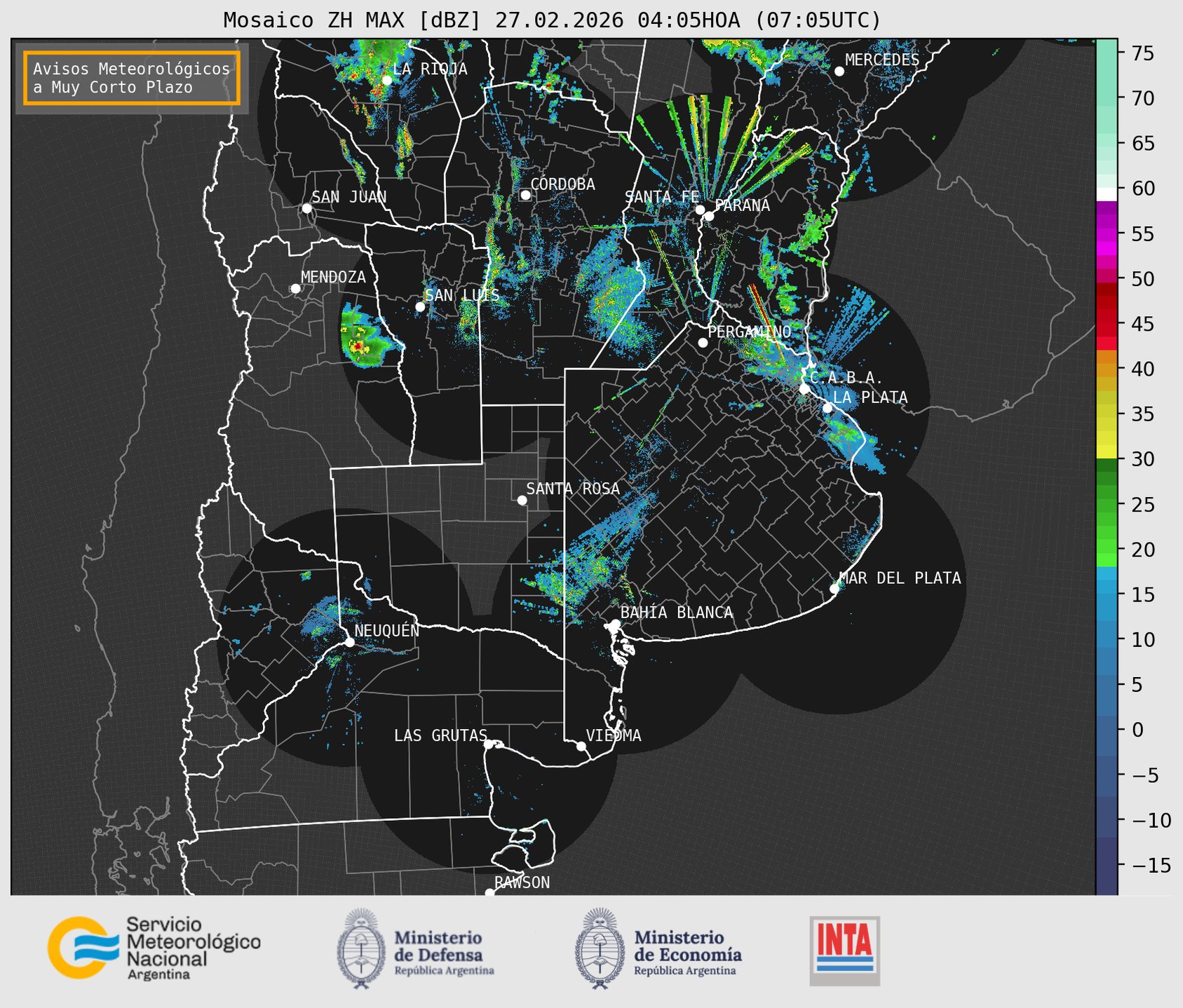This screenshot has width=1183, height=1008.
Task: Click the Servicio Meteorológico Nacional logo
Action: [154, 948]
